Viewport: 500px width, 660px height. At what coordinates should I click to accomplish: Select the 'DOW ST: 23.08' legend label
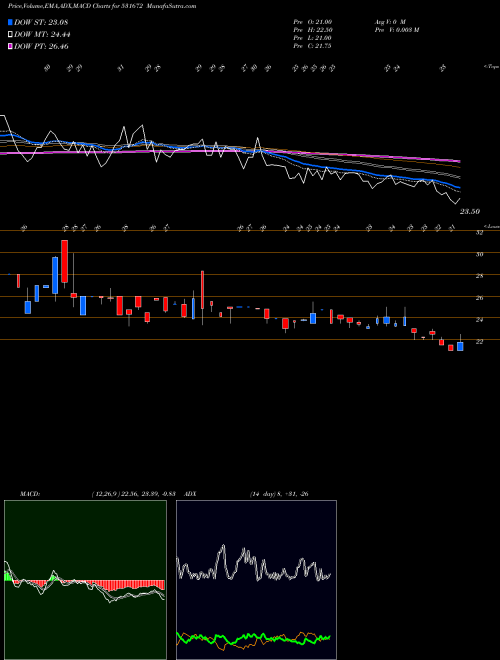coord(41,22)
